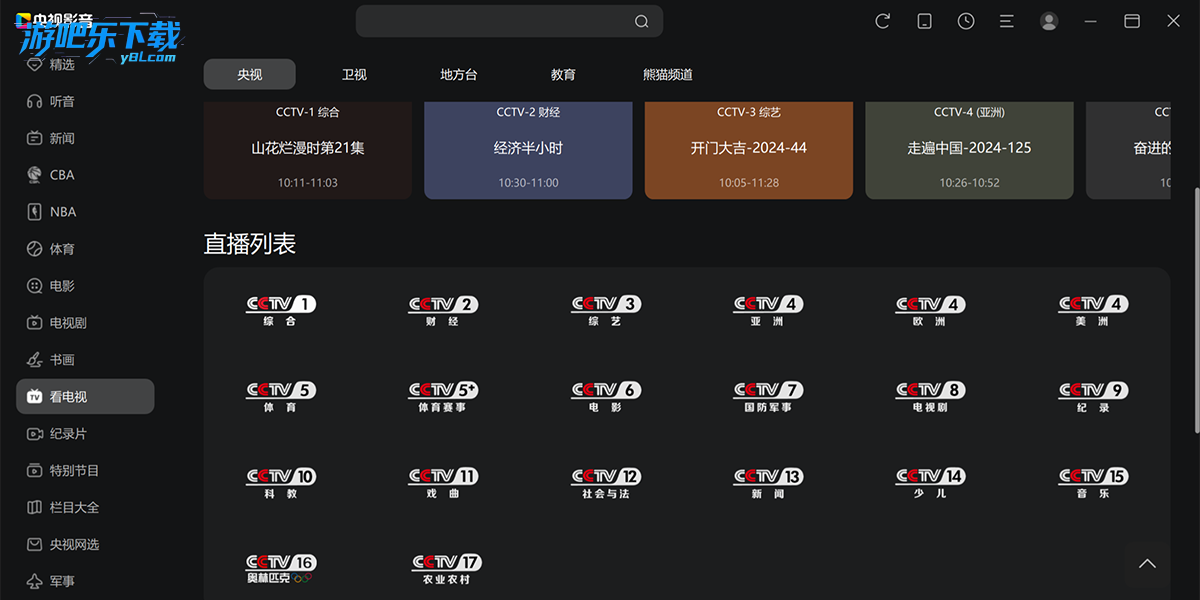Open CCTV-4 欧洲 channel logo
This screenshot has width=1200, height=600.
click(930, 310)
